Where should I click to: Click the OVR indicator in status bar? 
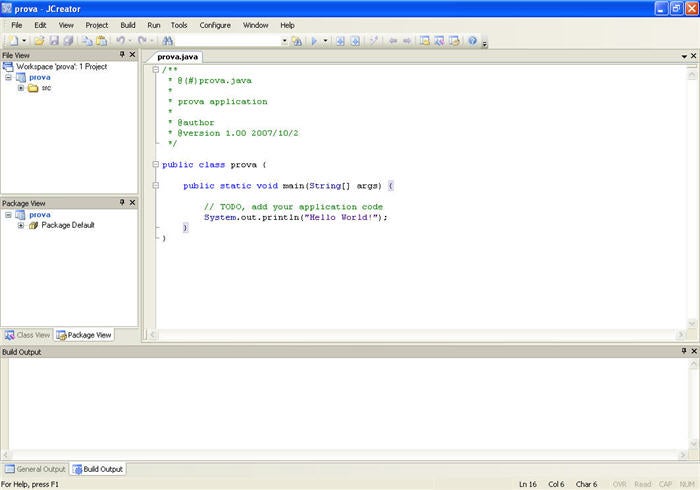[619, 484]
